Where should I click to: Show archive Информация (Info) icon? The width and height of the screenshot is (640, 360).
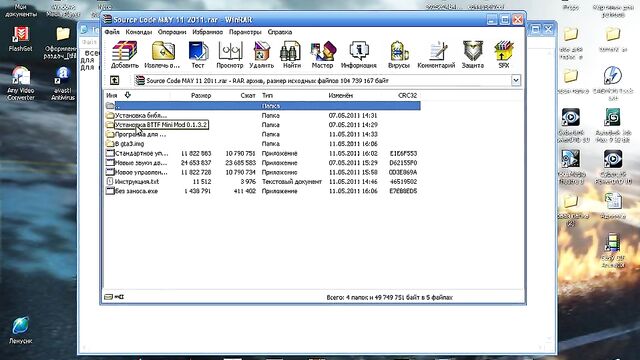[x=359, y=55]
